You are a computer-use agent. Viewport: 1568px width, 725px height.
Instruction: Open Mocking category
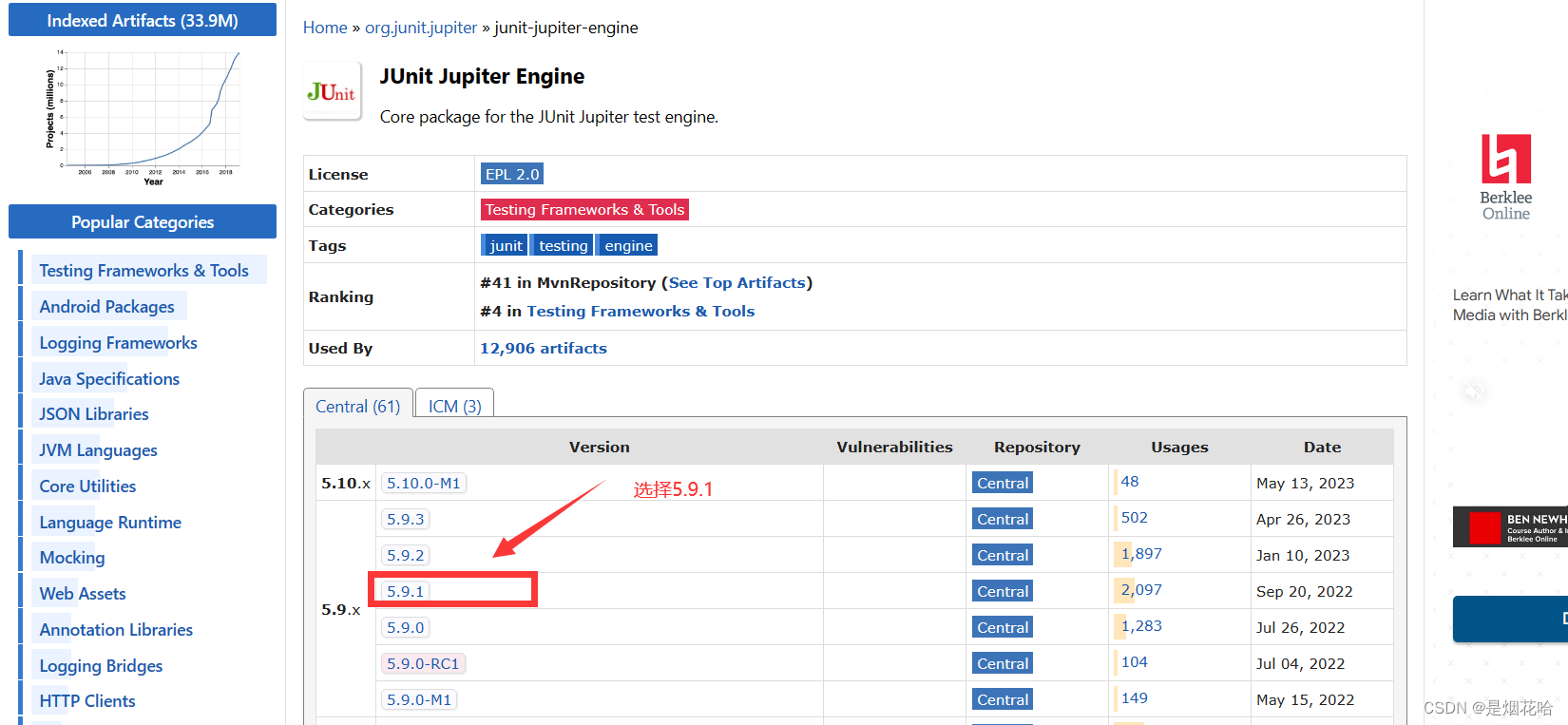tap(72, 558)
